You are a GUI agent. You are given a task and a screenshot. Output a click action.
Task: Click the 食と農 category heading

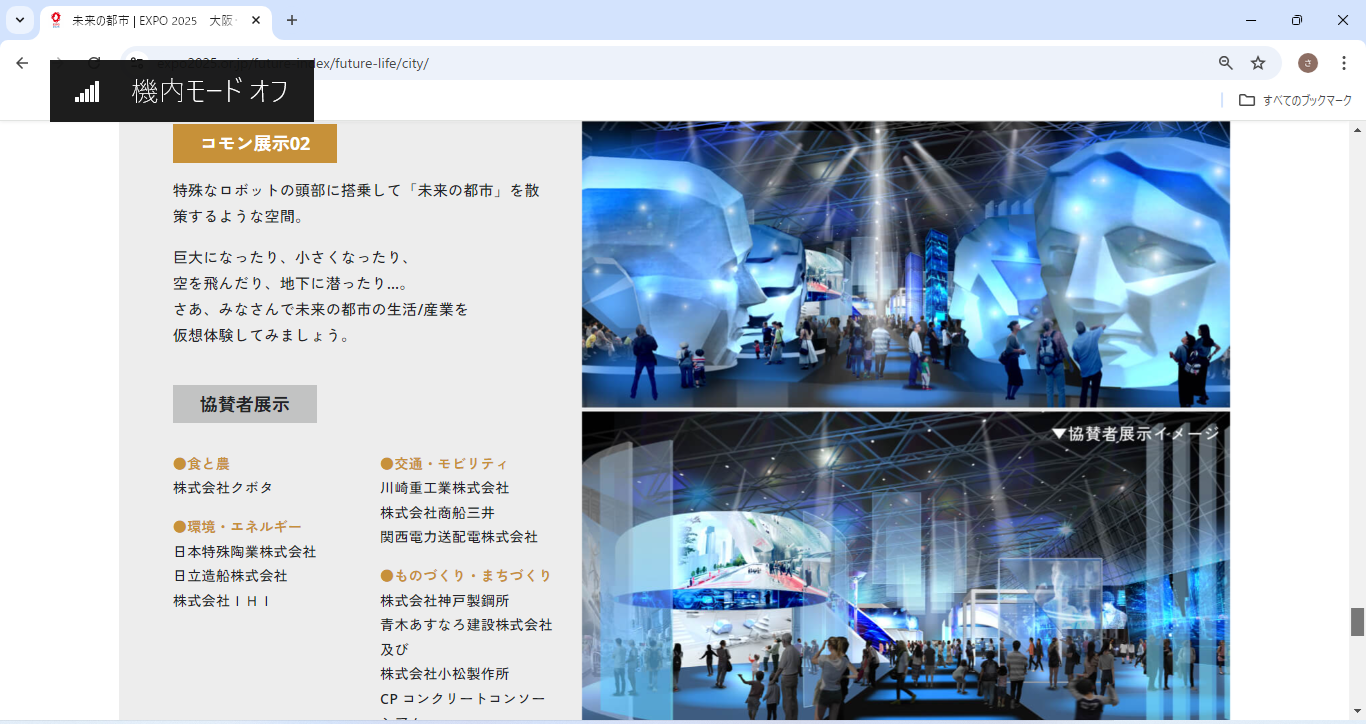pos(201,463)
